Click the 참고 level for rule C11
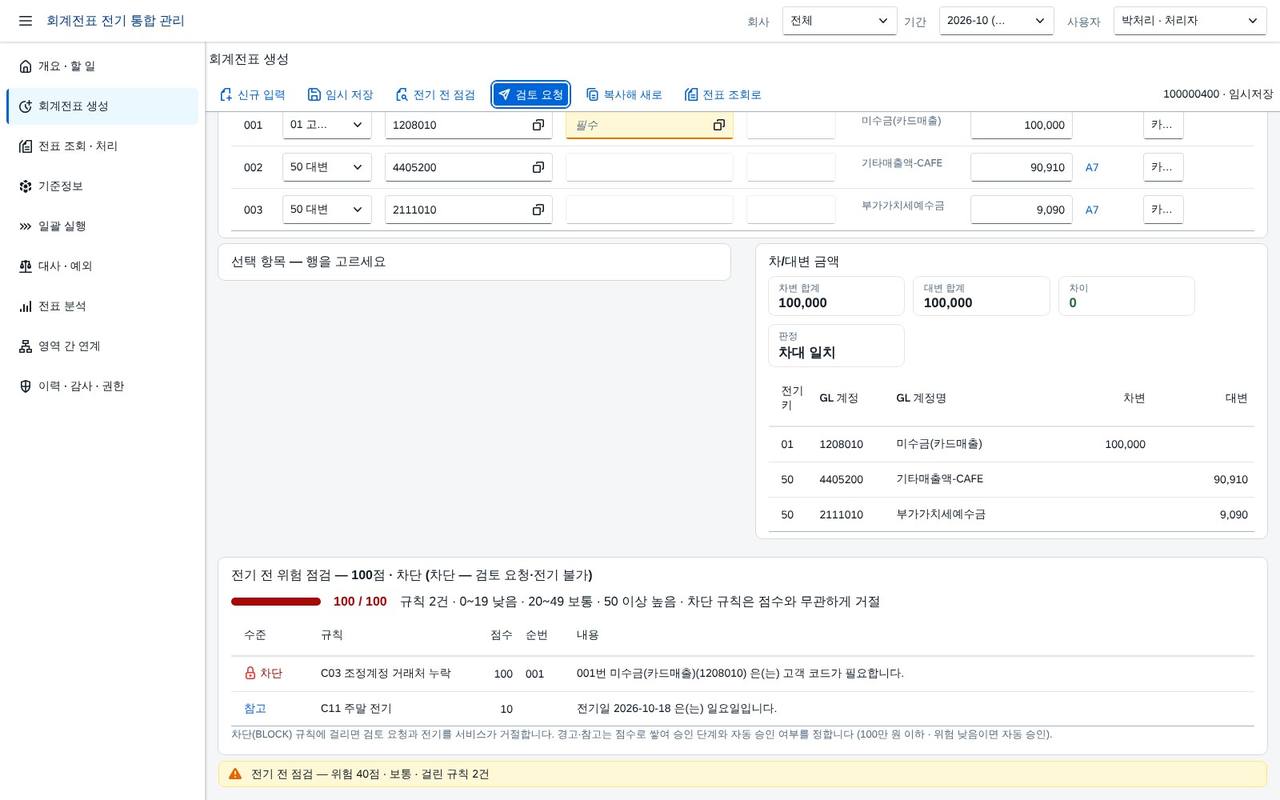The image size is (1280, 800). [255, 709]
